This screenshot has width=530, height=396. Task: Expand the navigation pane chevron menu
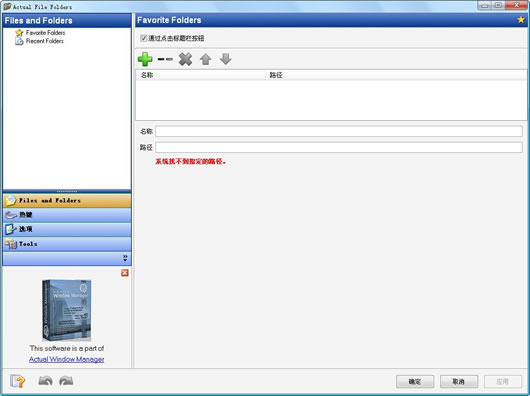pos(125,258)
